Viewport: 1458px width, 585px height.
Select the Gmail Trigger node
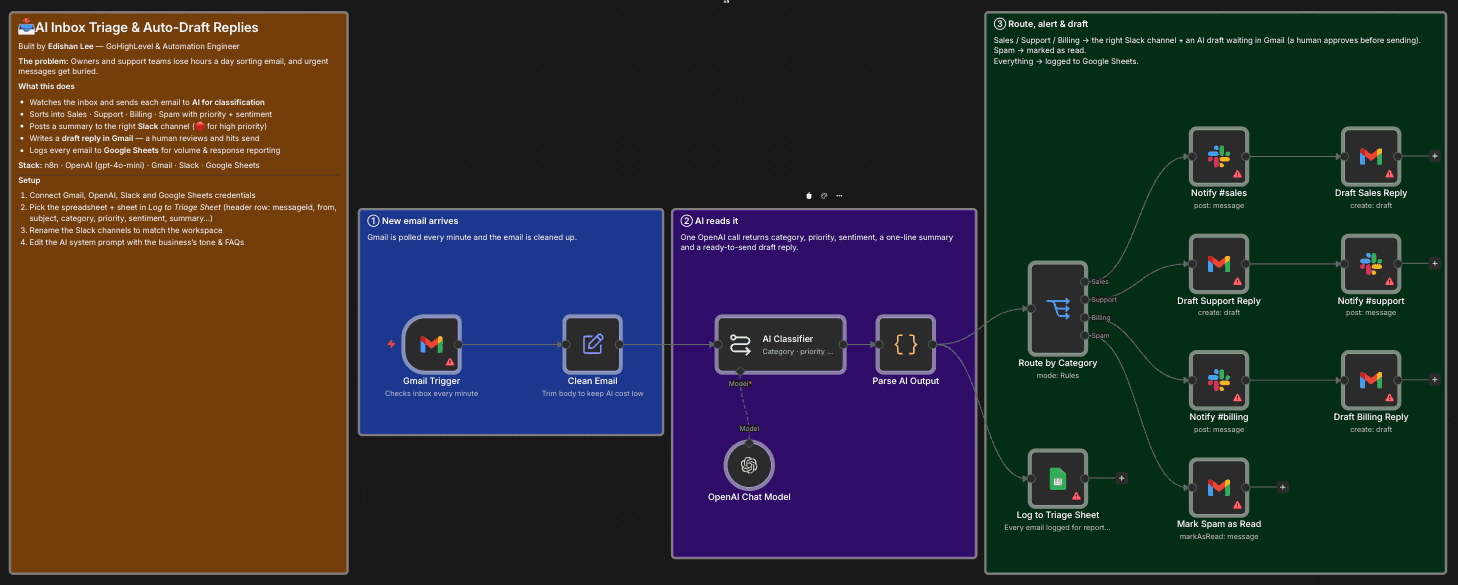[431, 344]
